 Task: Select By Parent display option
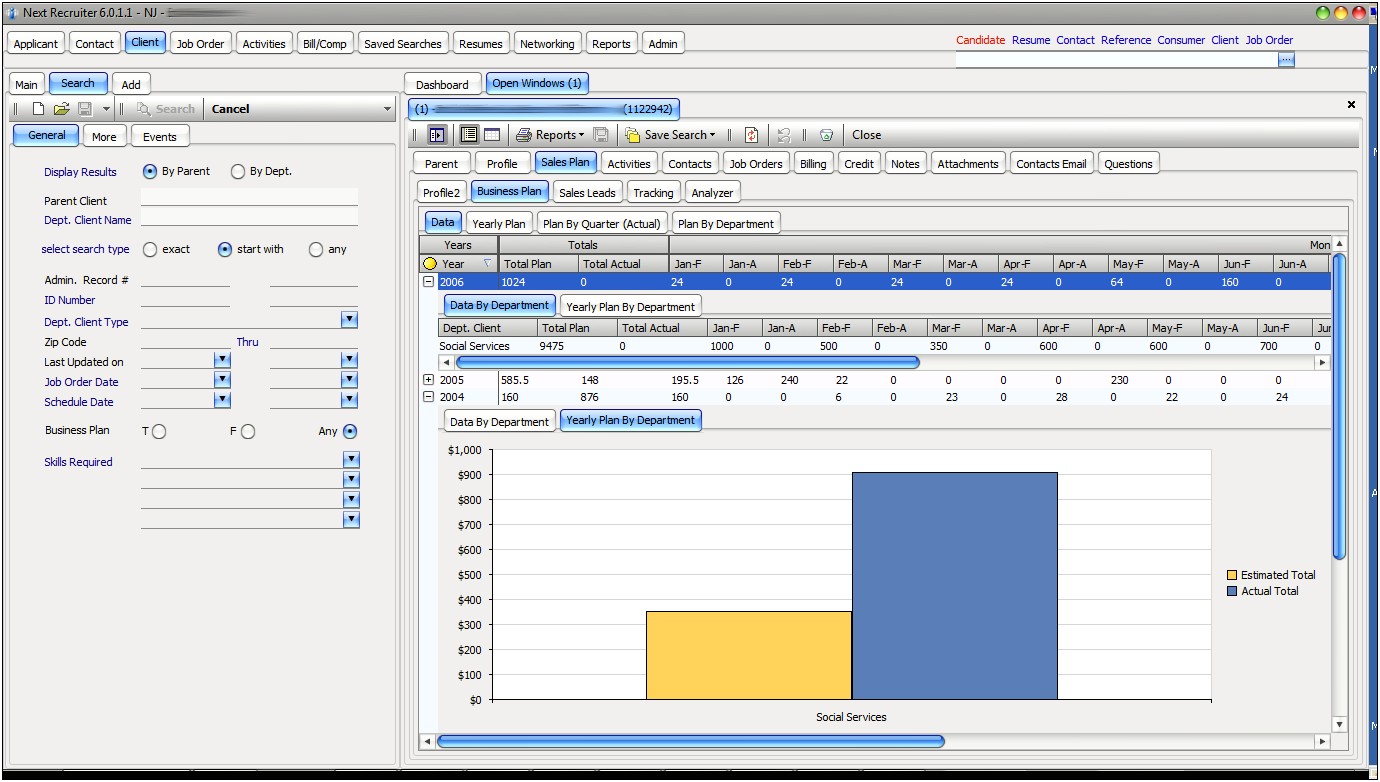point(150,171)
